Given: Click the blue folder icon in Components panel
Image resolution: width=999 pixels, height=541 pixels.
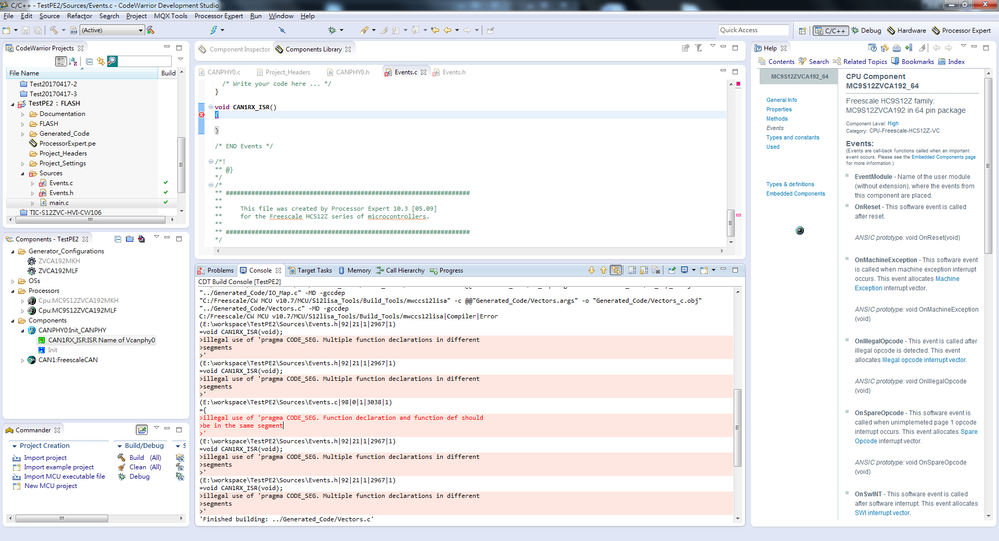Looking at the screenshot, I should point(129,239).
